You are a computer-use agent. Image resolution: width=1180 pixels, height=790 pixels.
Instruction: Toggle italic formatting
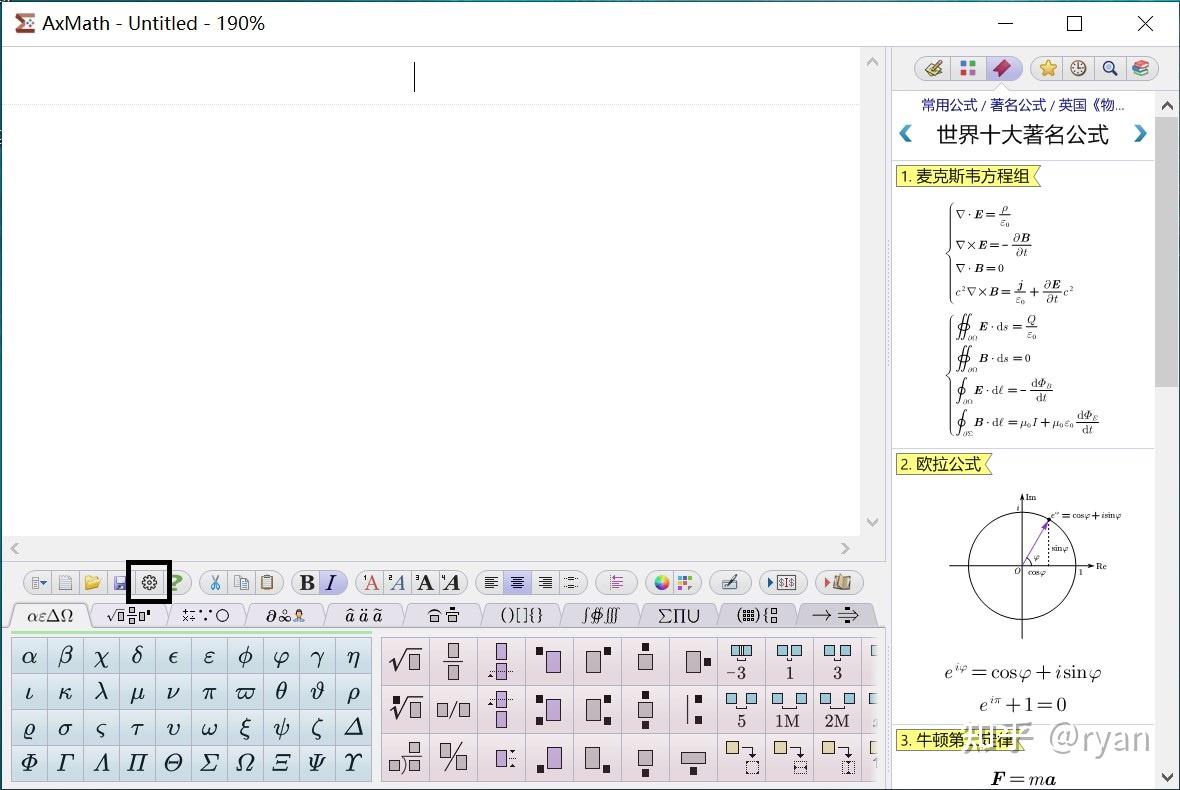coord(330,582)
